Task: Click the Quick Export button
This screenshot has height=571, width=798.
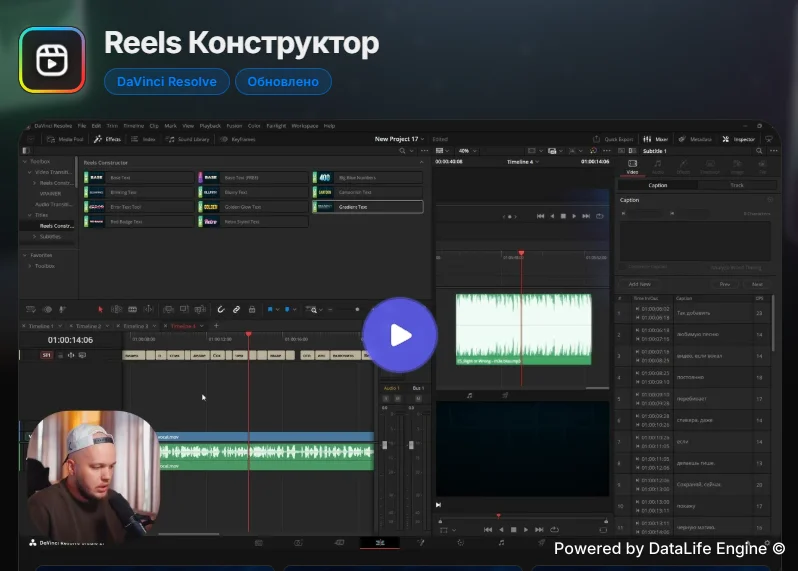Action: click(613, 139)
